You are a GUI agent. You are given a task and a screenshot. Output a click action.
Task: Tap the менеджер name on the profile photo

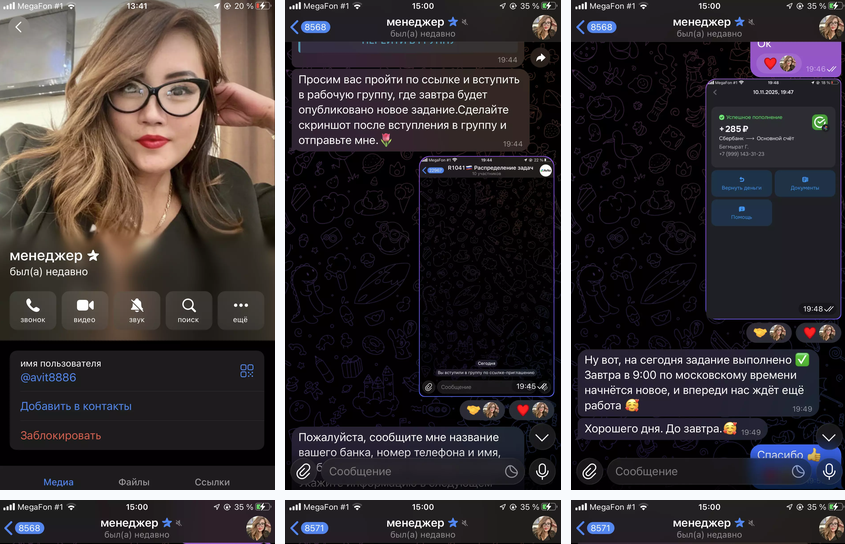click(x=46, y=256)
